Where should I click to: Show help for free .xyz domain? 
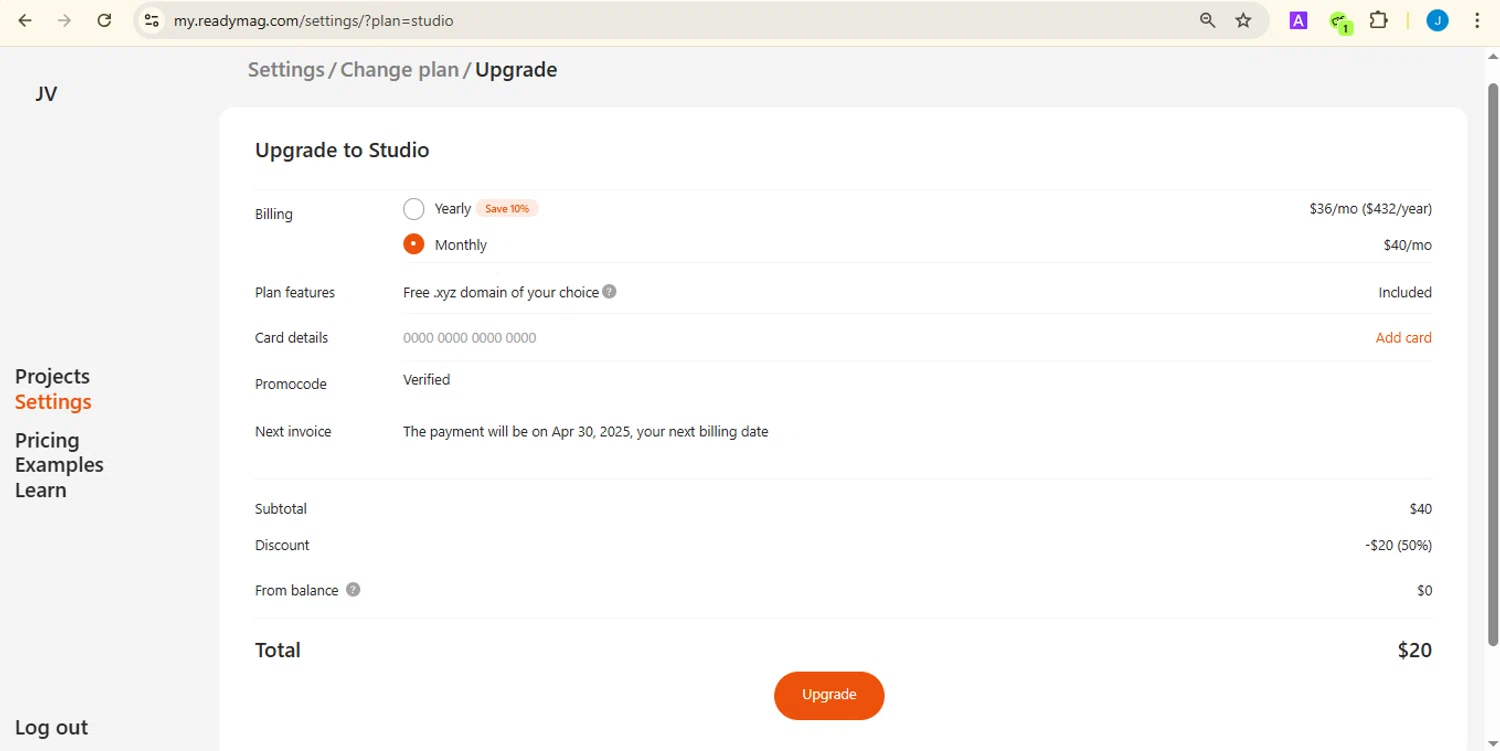coord(609,292)
